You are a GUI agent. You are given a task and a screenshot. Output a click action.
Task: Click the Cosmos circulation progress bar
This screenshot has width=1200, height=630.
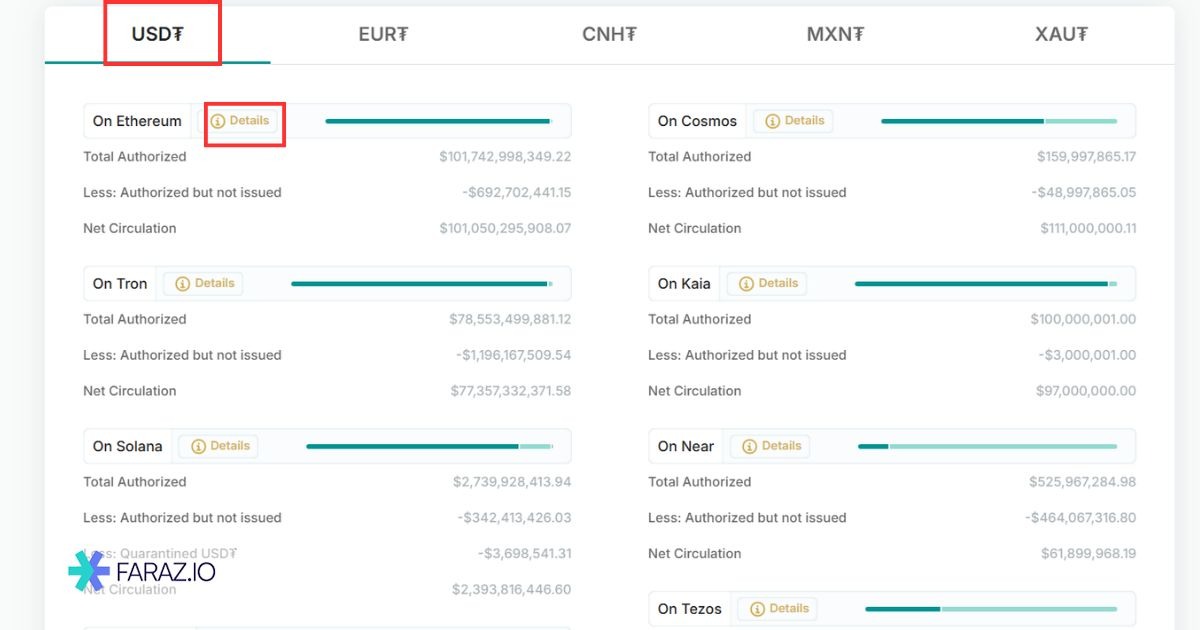pyautogui.click(x=999, y=120)
